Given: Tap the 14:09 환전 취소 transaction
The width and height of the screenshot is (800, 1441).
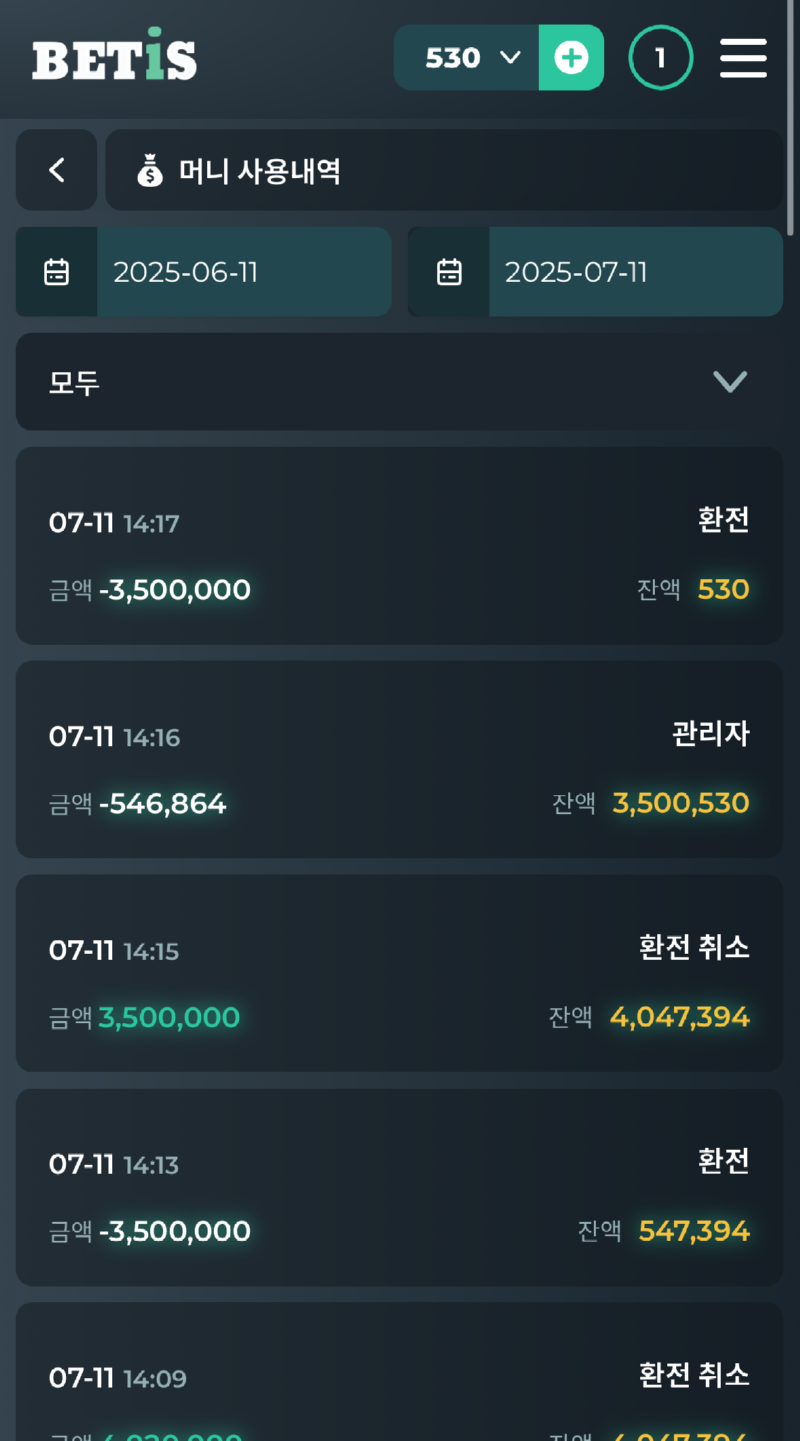Looking at the screenshot, I should tap(399, 1380).
